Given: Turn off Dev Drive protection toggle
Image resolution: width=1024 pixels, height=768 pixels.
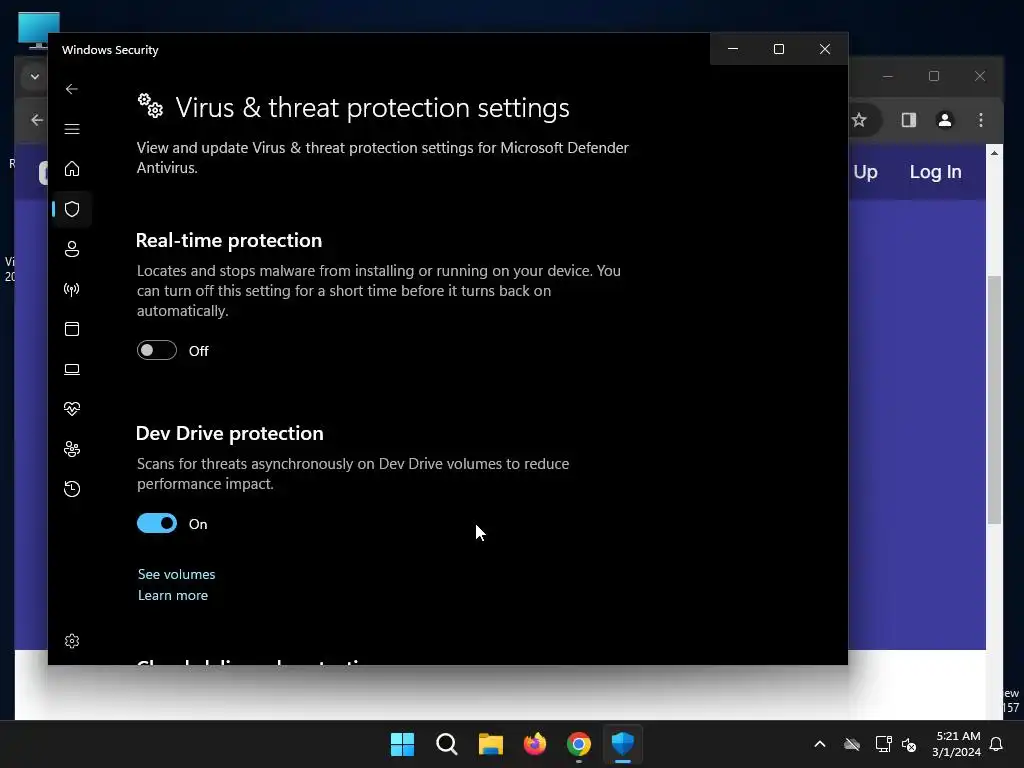Looking at the screenshot, I should [x=157, y=524].
